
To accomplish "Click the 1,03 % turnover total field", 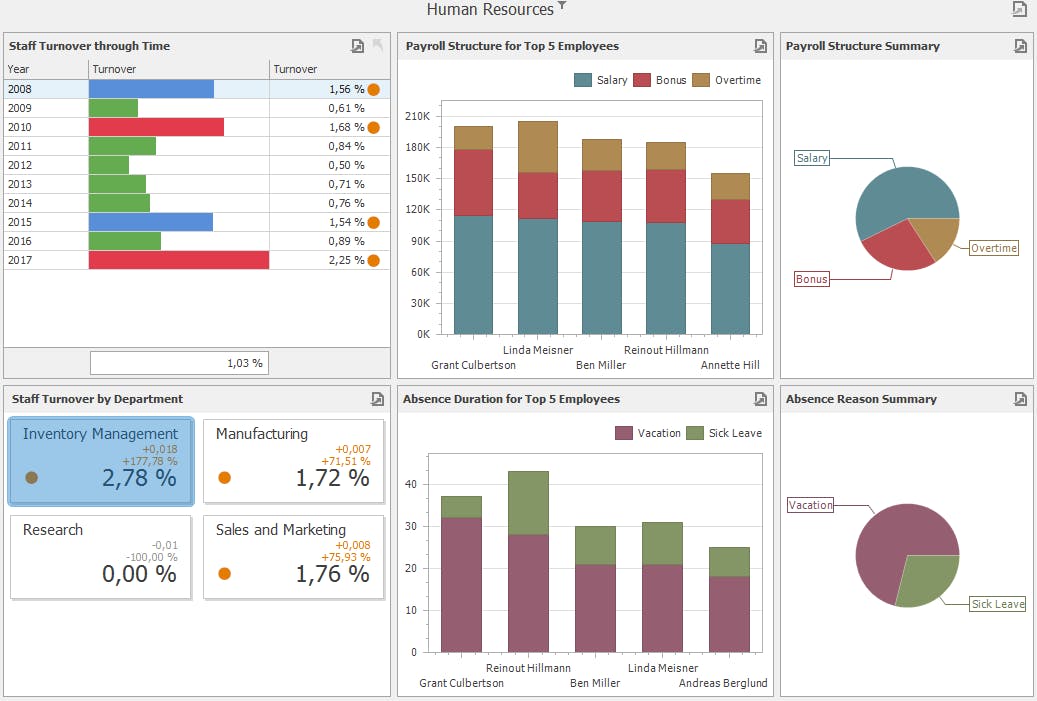I will tap(179, 363).
